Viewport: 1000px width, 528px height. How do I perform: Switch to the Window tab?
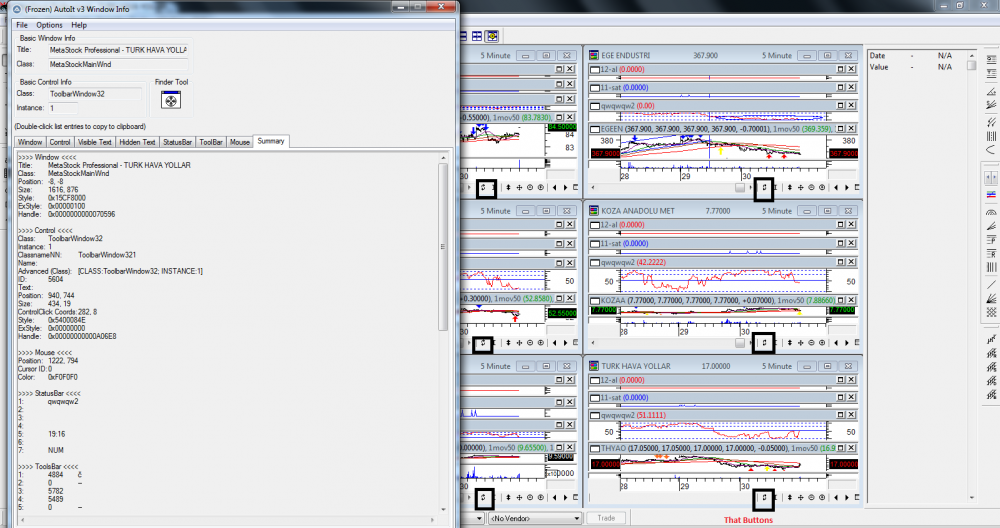click(x=30, y=142)
